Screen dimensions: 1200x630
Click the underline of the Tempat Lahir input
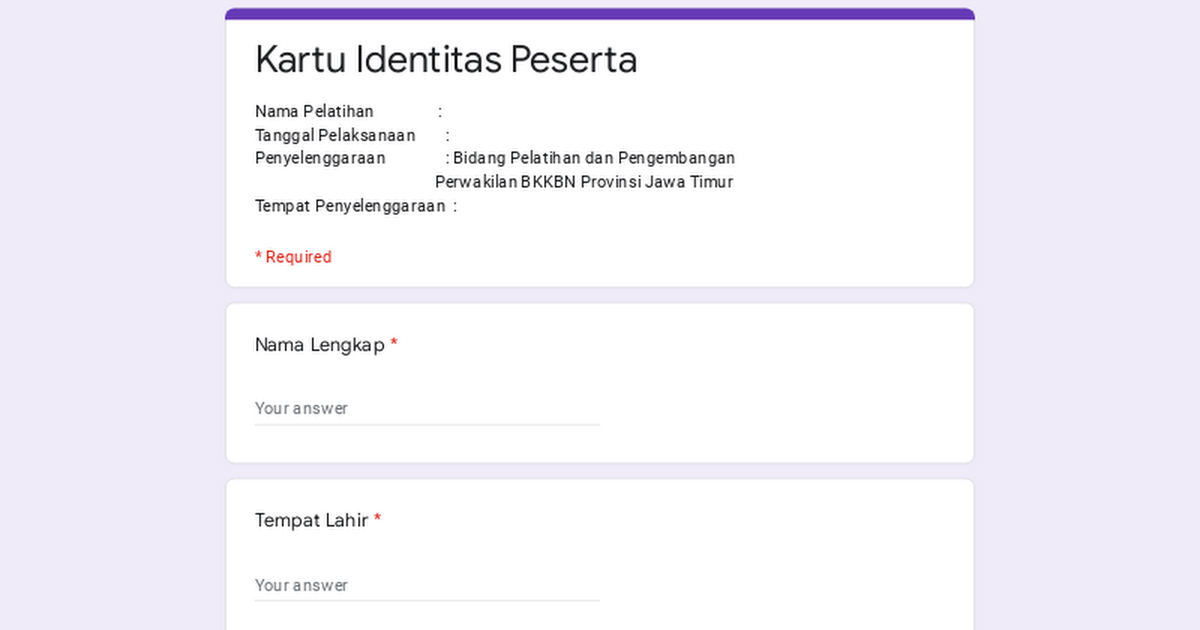(427, 600)
